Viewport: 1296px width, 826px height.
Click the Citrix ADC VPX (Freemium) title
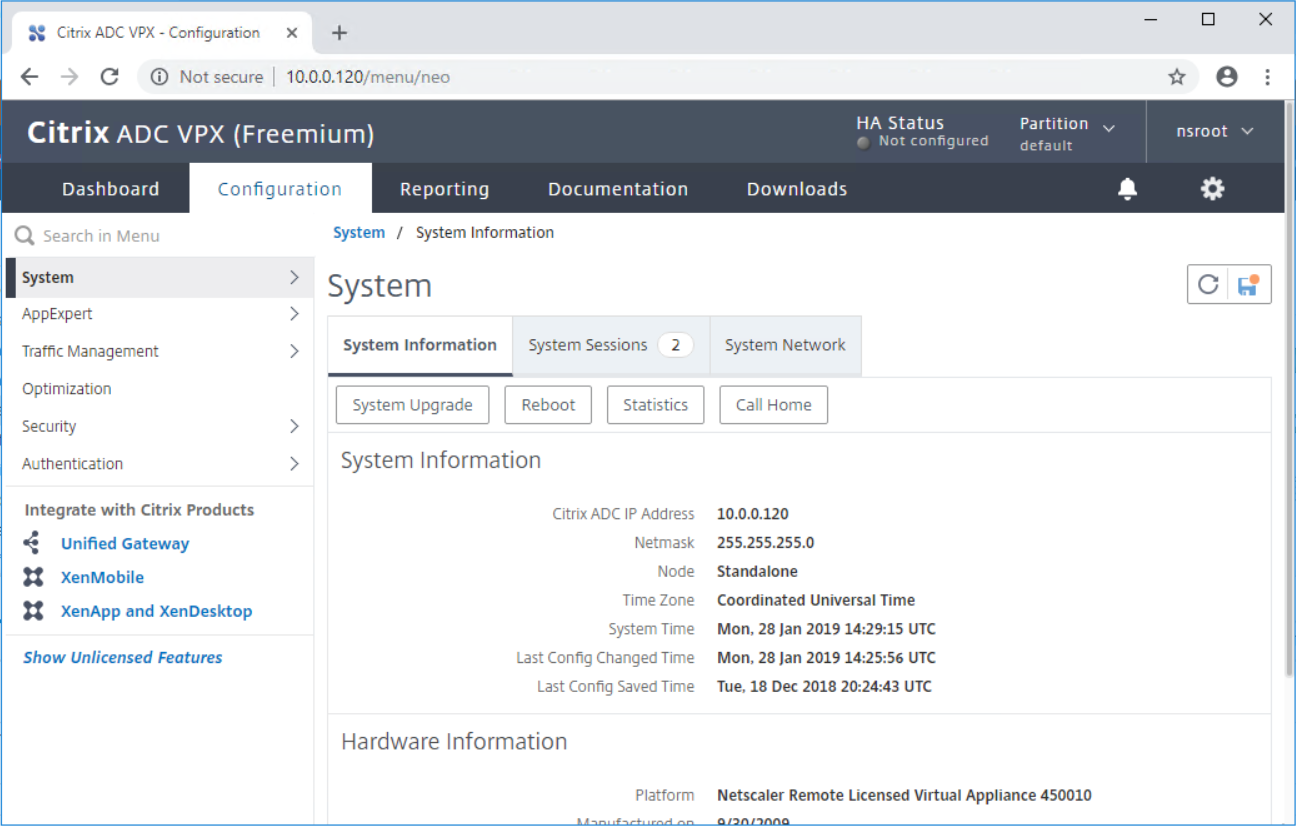click(x=200, y=133)
